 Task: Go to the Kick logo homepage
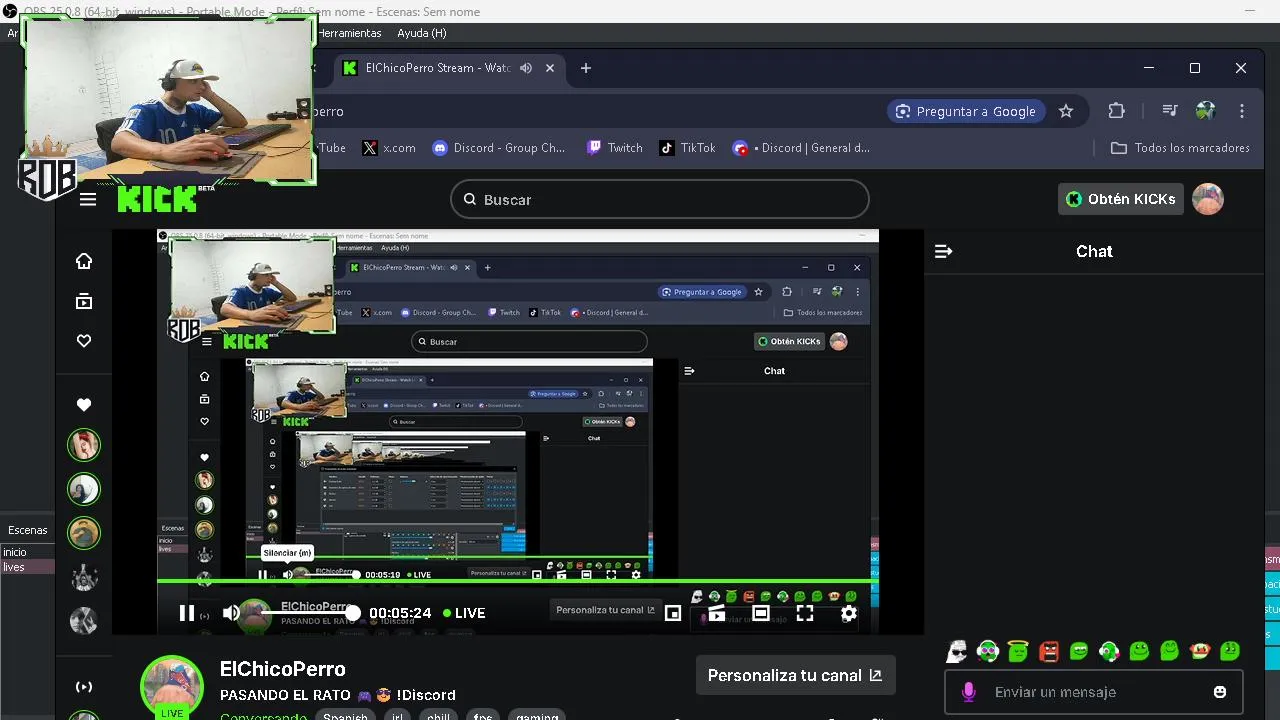click(x=157, y=199)
